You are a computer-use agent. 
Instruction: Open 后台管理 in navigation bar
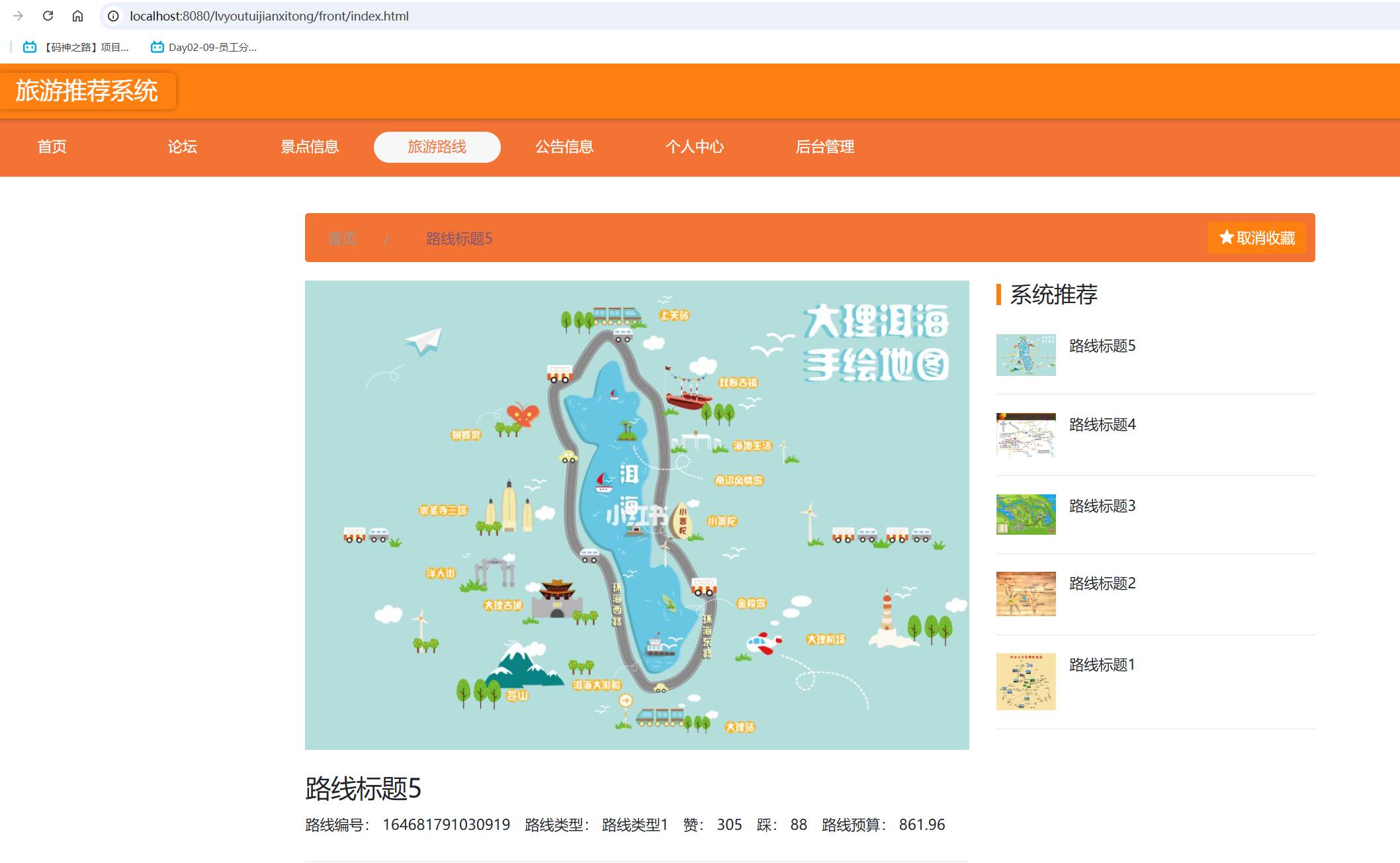[x=825, y=147]
